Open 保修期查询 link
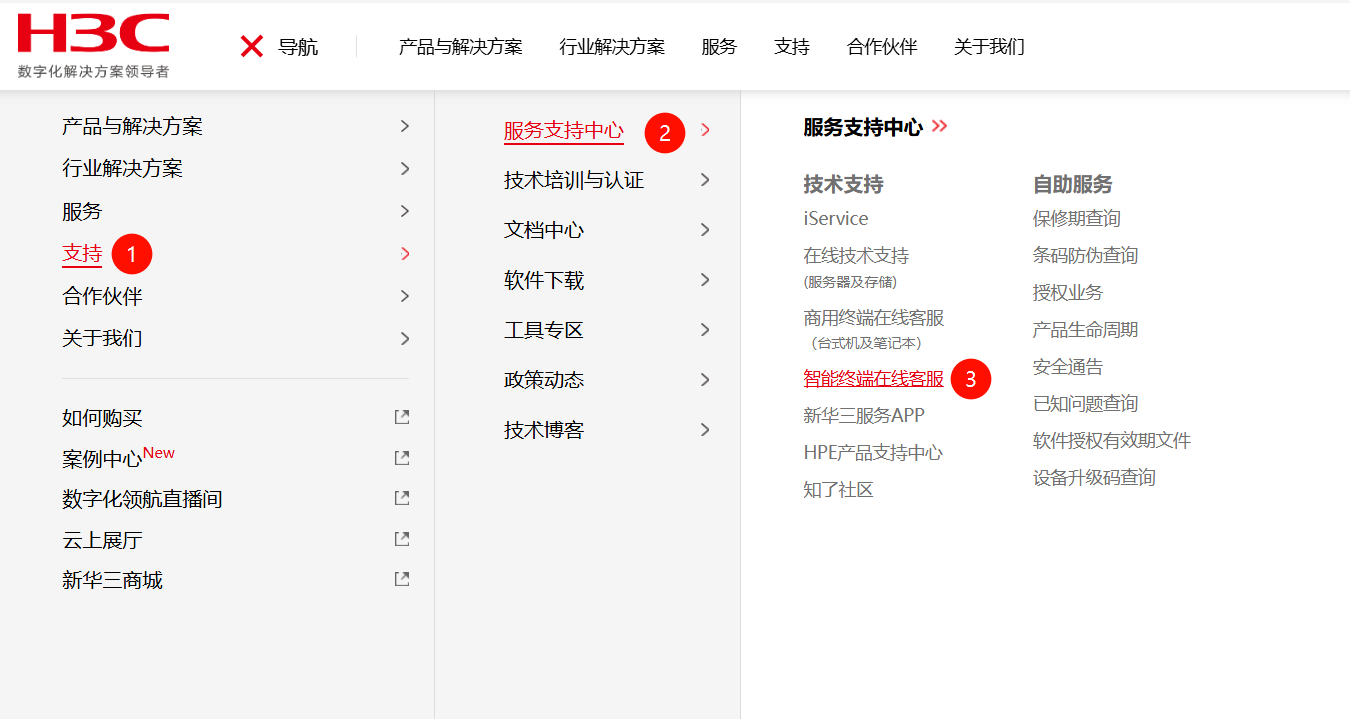This screenshot has height=719, width=1350. pos(1077,218)
